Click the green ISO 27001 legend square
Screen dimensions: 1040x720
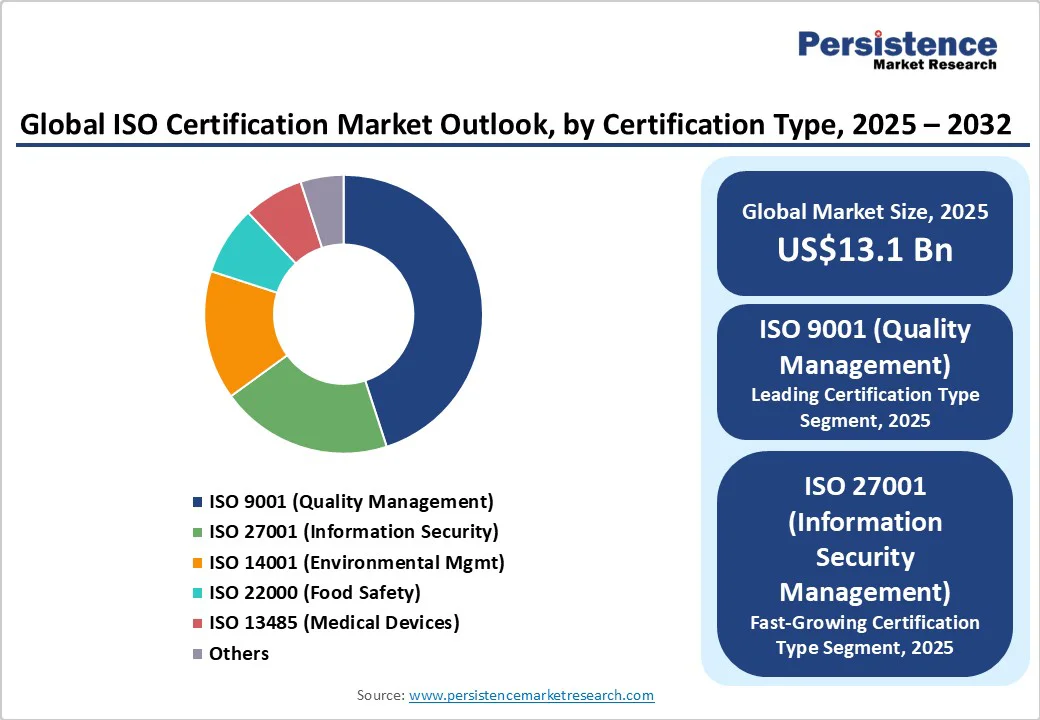click(197, 532)
